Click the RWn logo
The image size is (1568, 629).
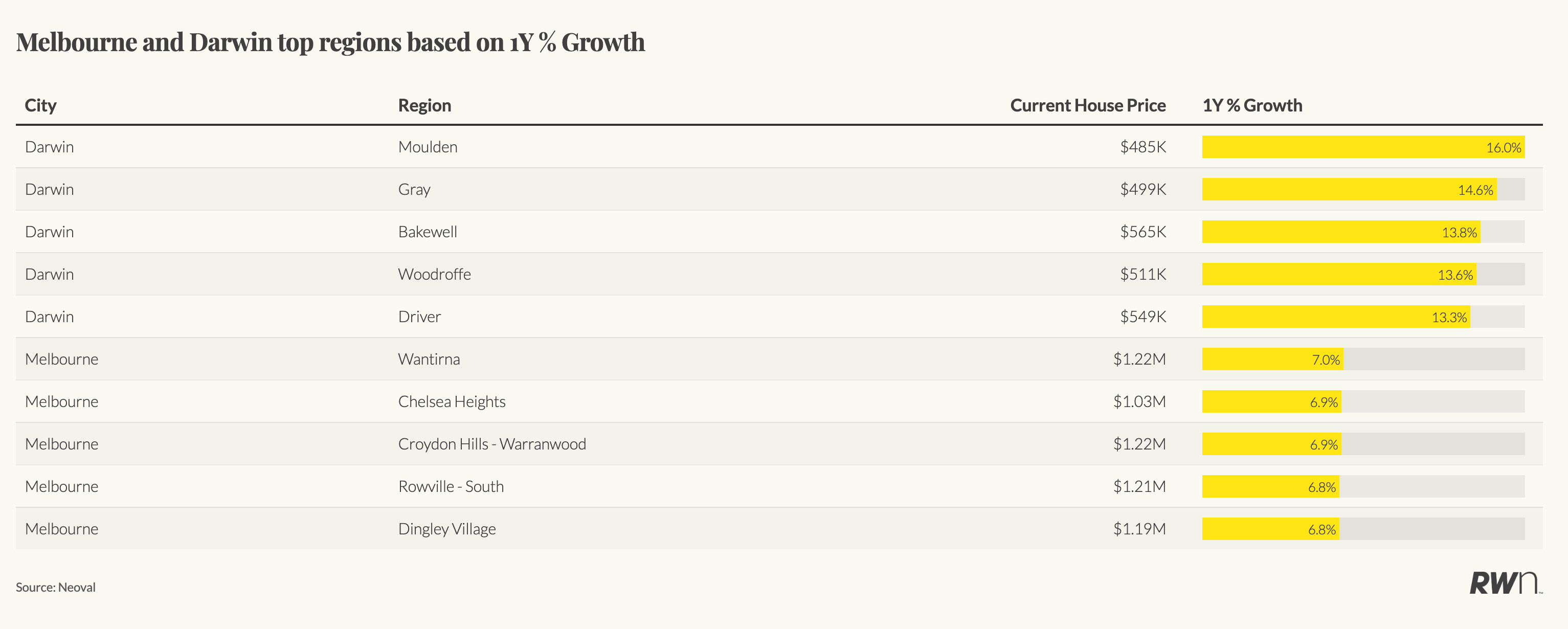pos(1504,583)
